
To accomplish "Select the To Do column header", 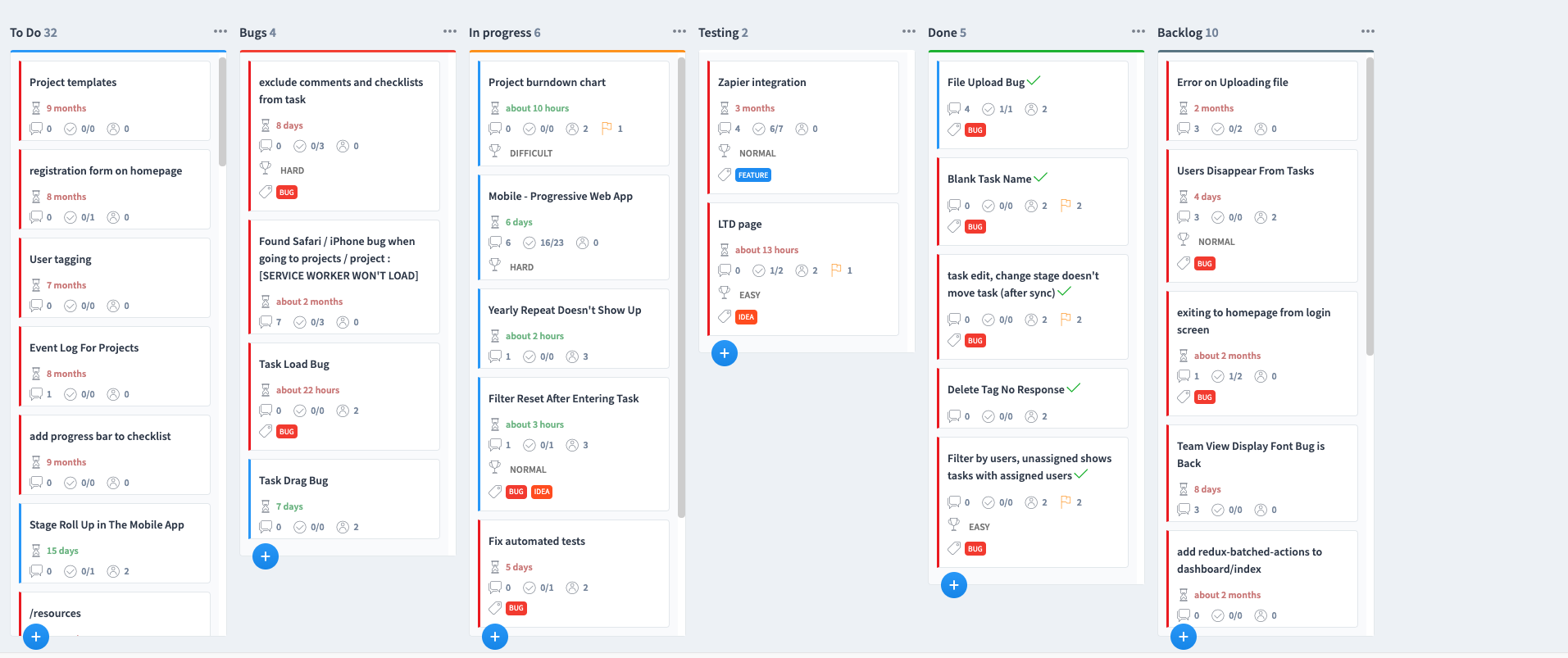I will pos(34,33).
